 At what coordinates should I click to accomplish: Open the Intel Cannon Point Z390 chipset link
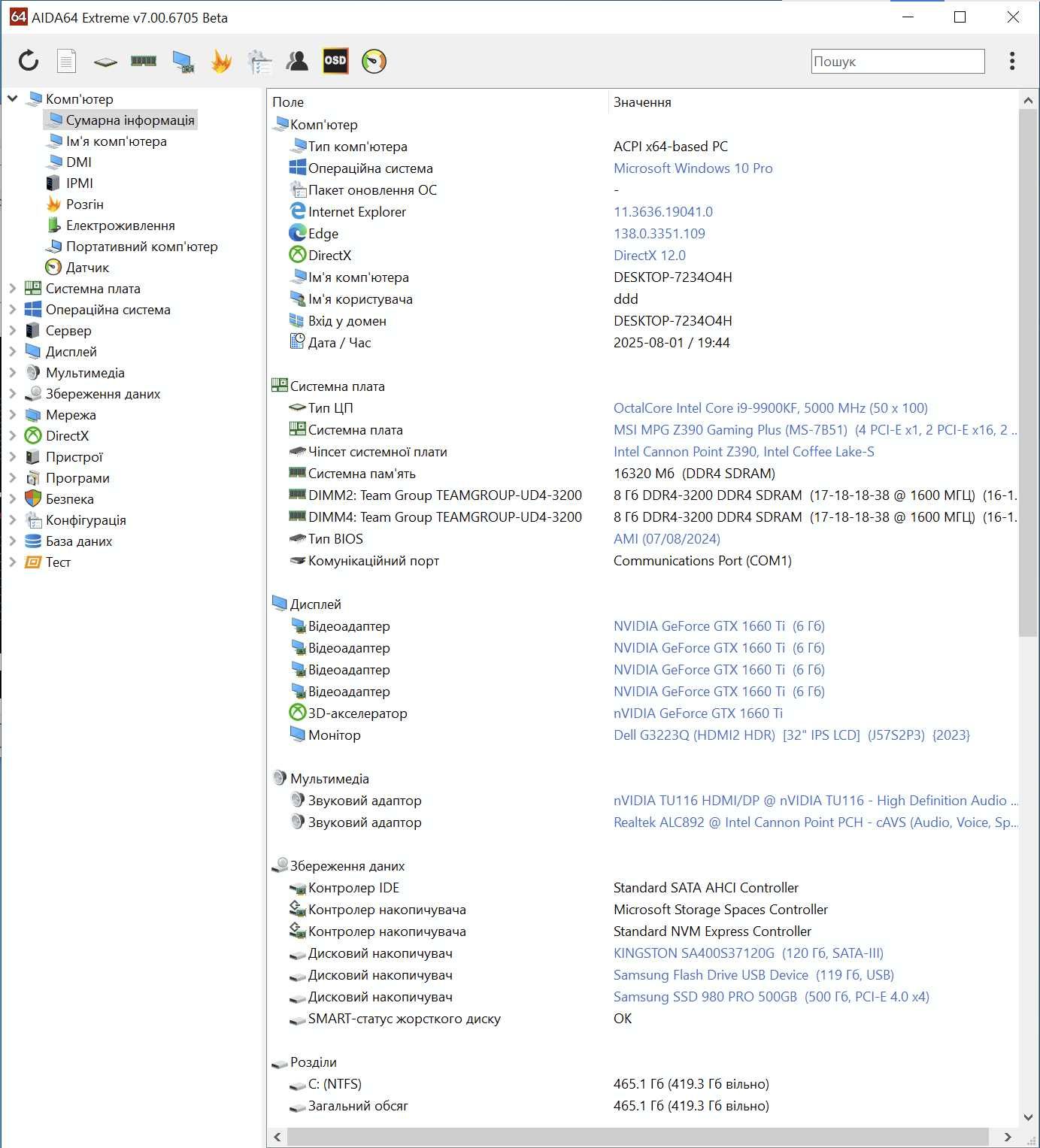[744, 451]
